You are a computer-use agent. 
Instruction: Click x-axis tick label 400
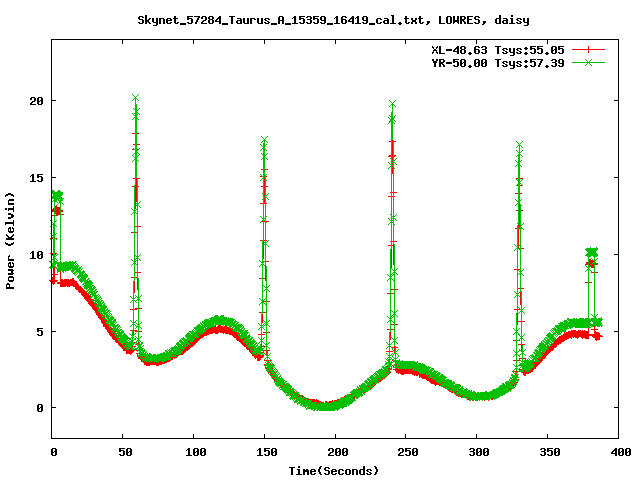[x=620, y=452]
